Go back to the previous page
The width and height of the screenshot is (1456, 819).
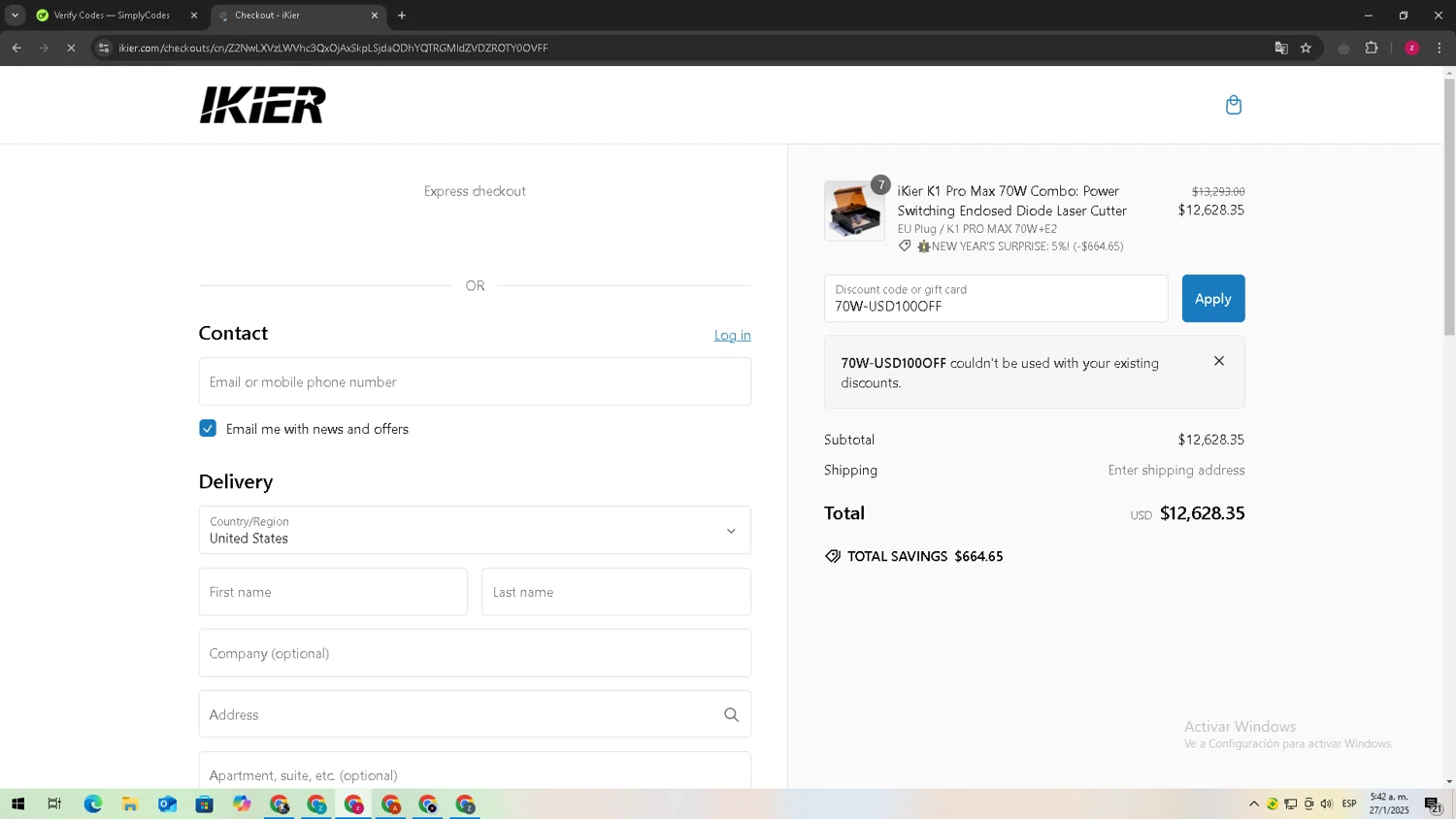[x=17, y=48]
